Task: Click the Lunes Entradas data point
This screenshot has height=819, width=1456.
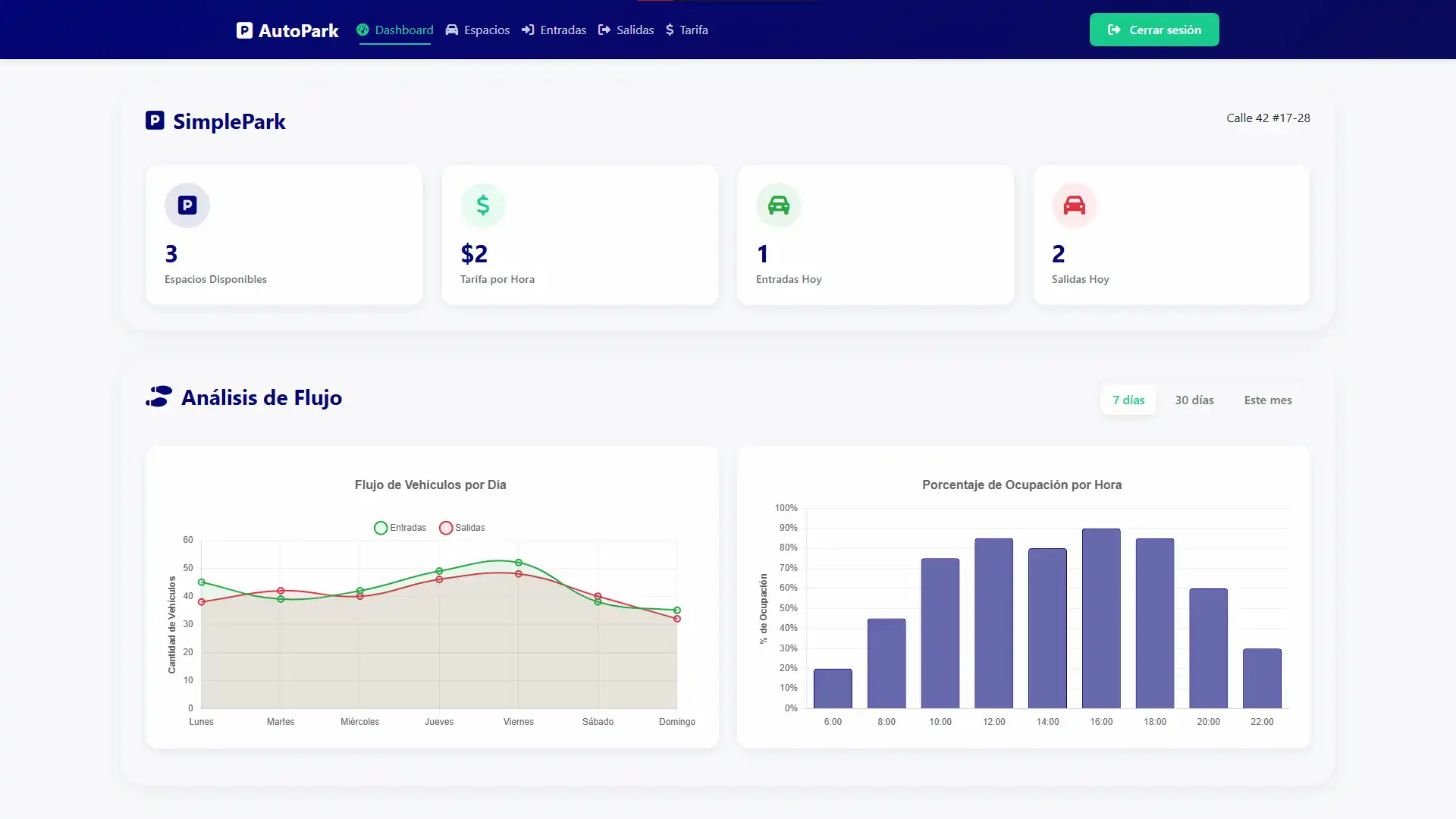Action: 201,582
